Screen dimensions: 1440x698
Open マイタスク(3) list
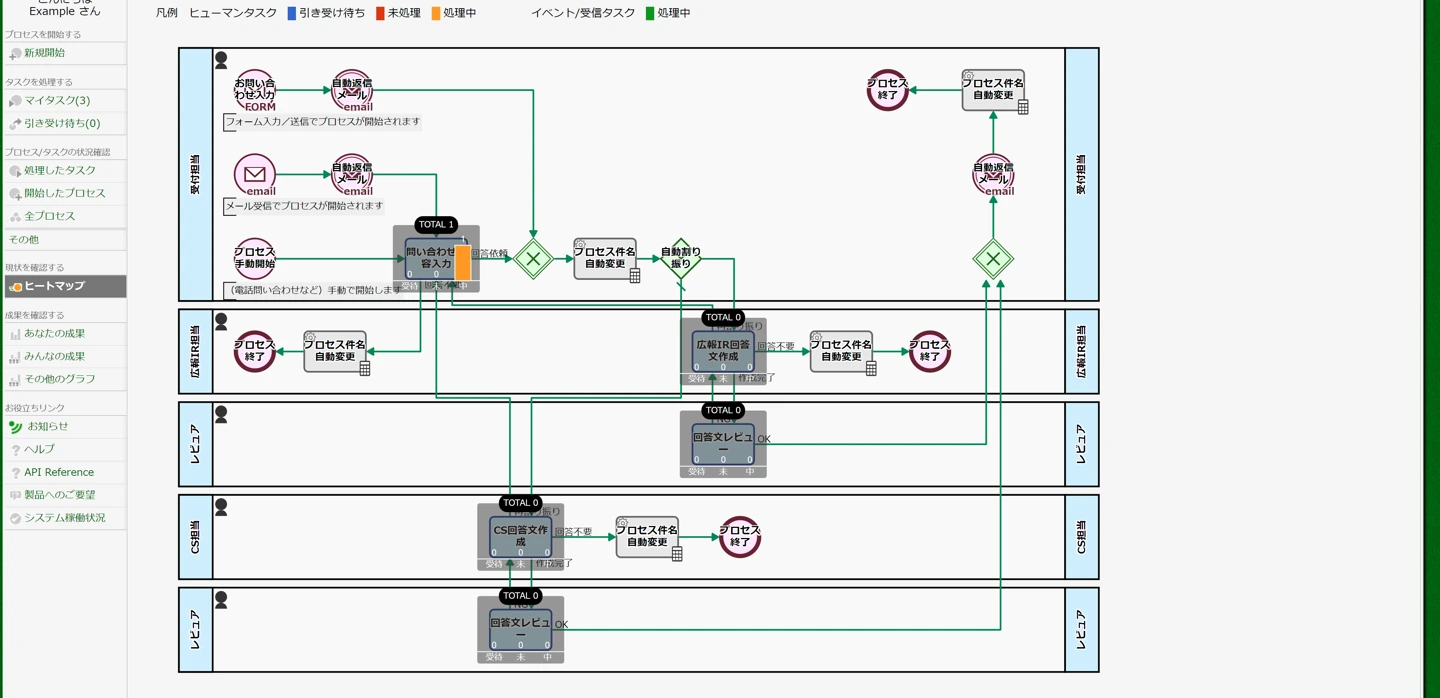[x=57, y=101]
